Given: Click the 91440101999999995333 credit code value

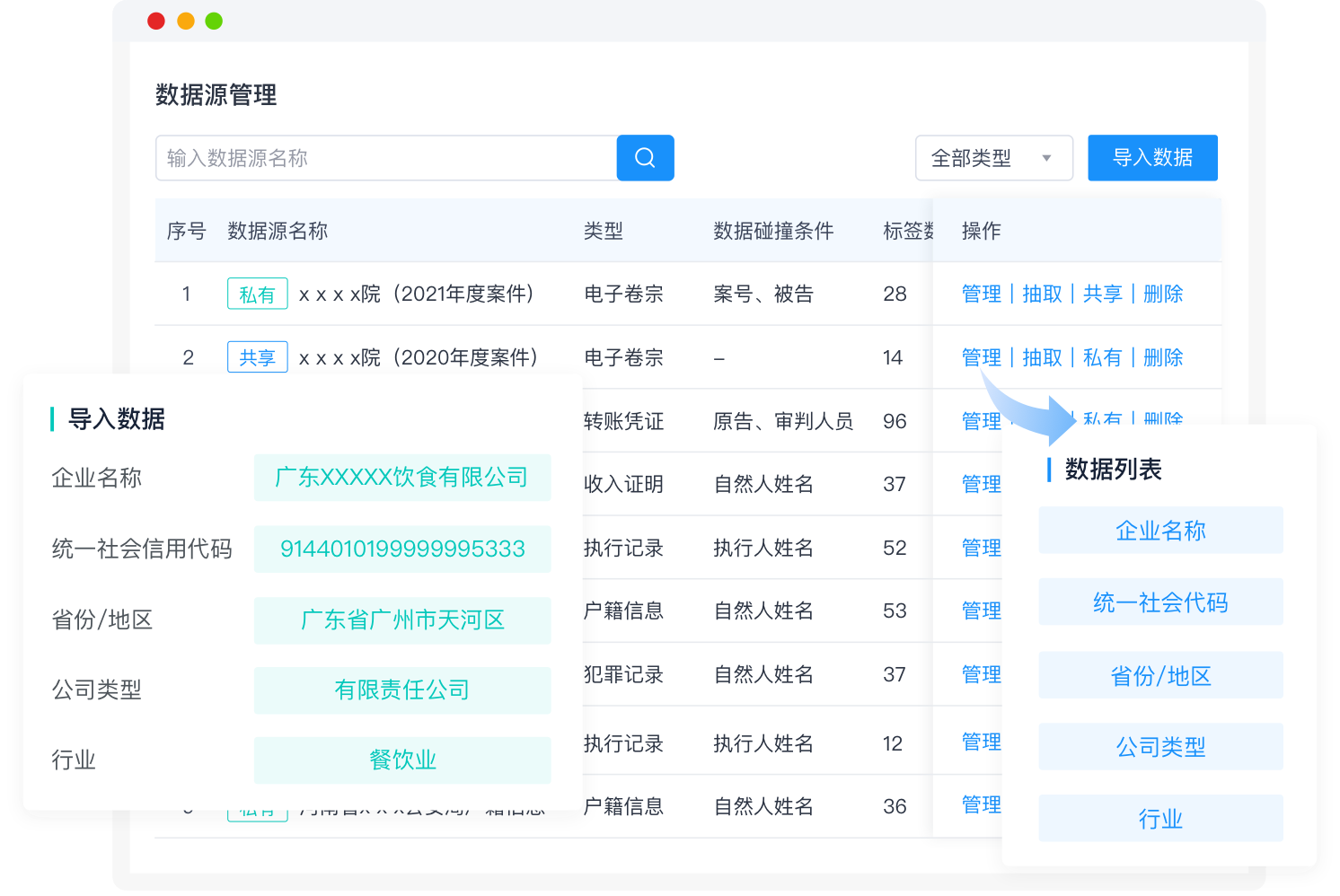Looking at the screenshot, I should point(401,549).
